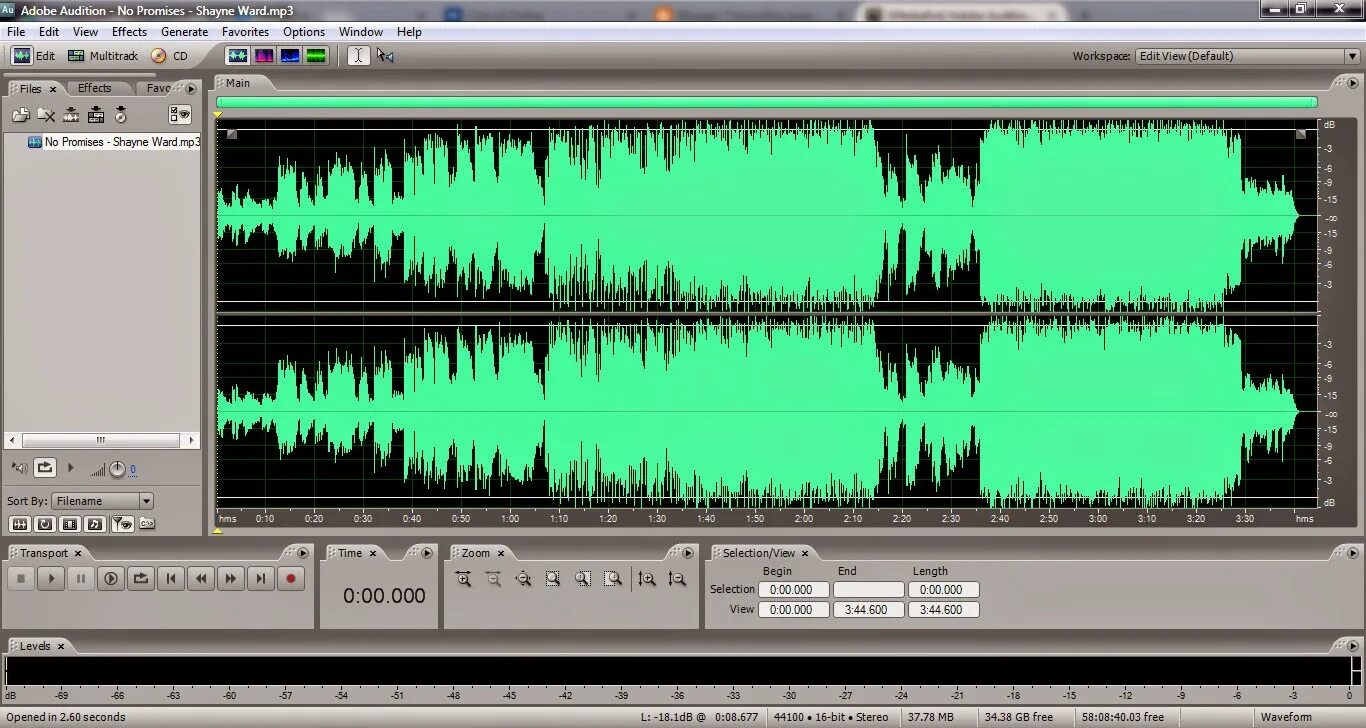1366x728 pixels.
Task: Choose the Time Selection tool
Action: pyautogui.click(x=358, y=56)
